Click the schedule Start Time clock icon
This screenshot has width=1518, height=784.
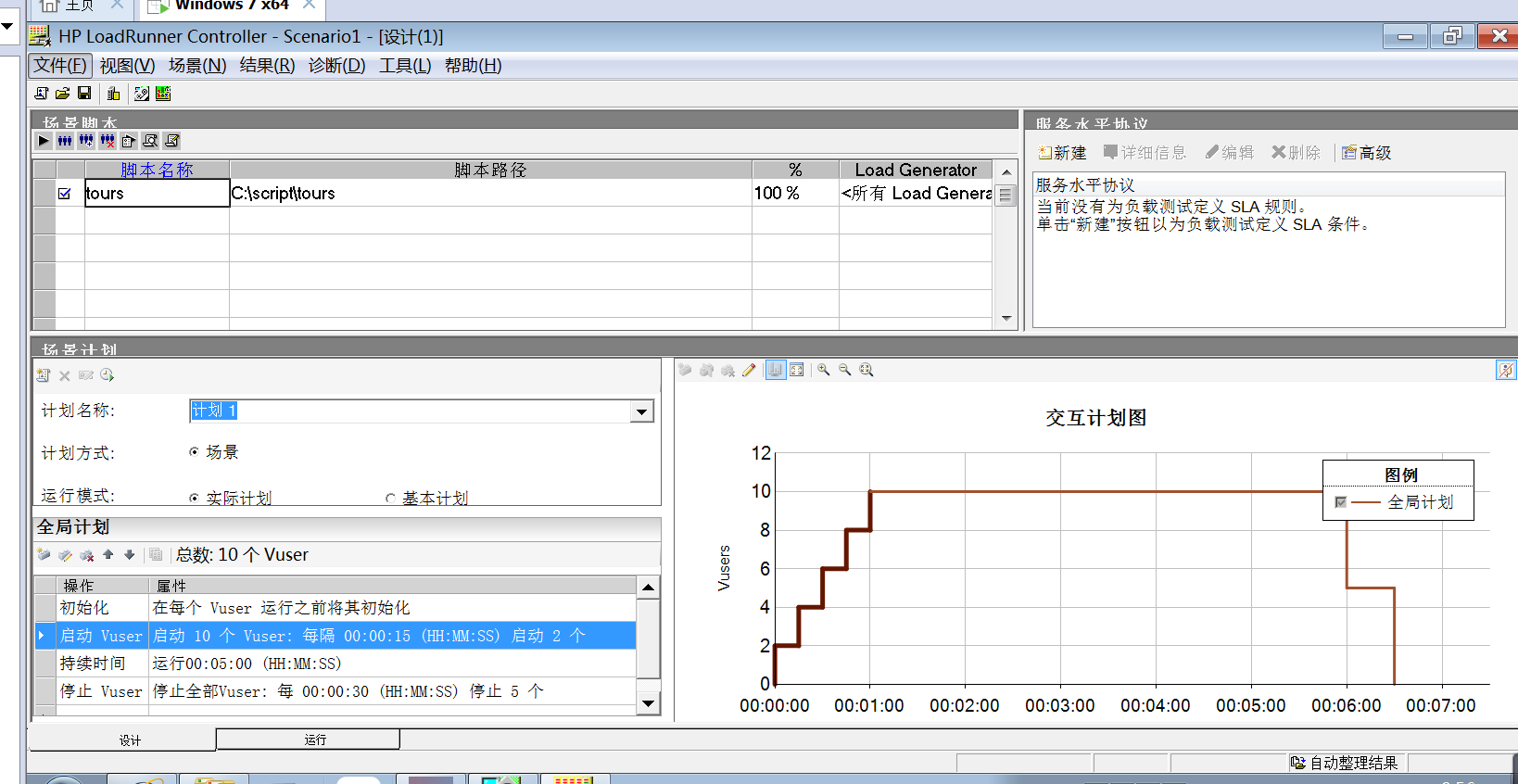click(x=108, y=375)
